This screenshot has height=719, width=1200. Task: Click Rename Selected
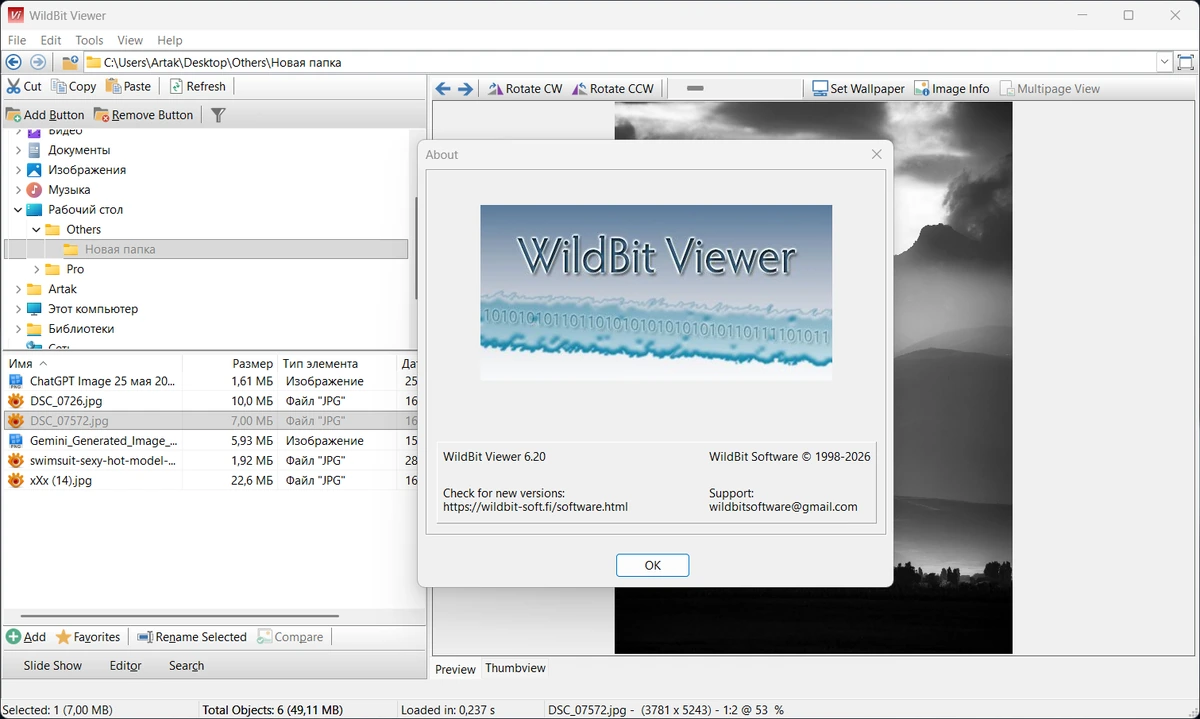pyautogui.click(x=191, y=637)
